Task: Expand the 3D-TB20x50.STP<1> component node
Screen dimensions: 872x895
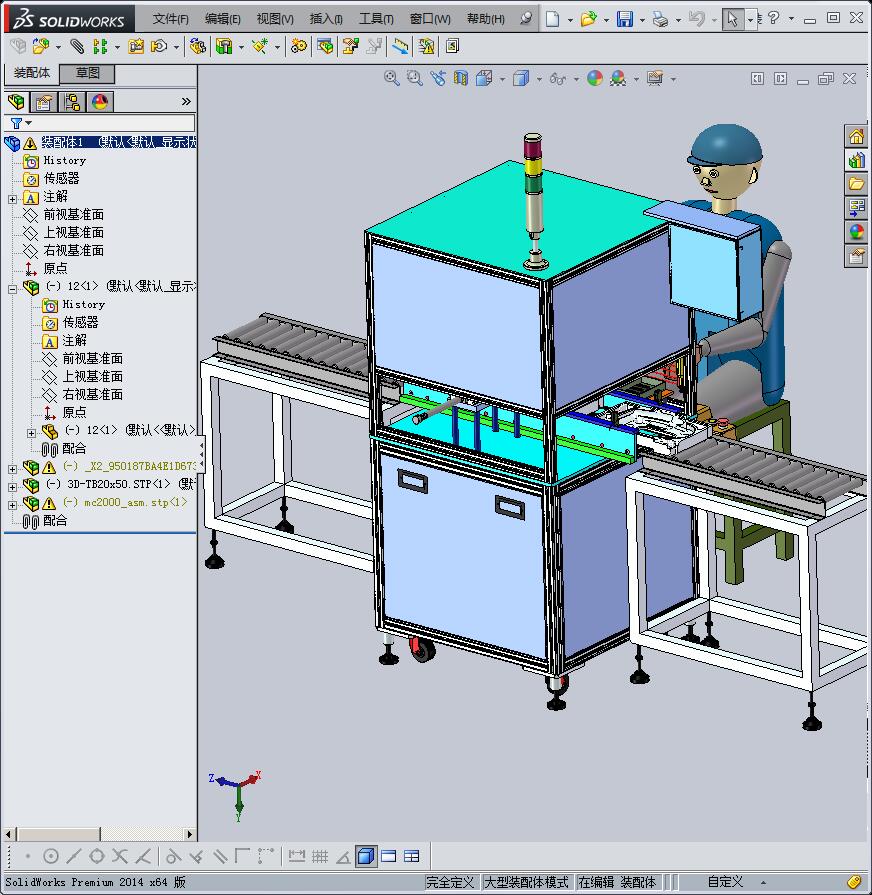Action: (12, 487)
